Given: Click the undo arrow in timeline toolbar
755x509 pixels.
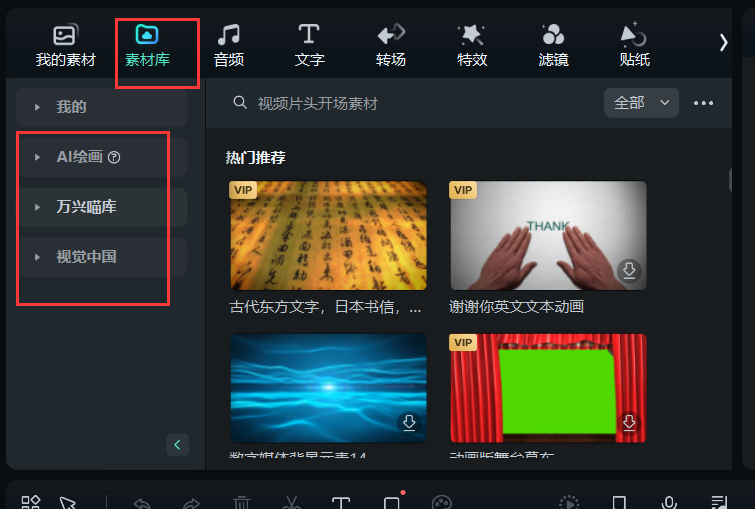Looking at the screenshot, I should pyautogui.click(x=143, y=503).
